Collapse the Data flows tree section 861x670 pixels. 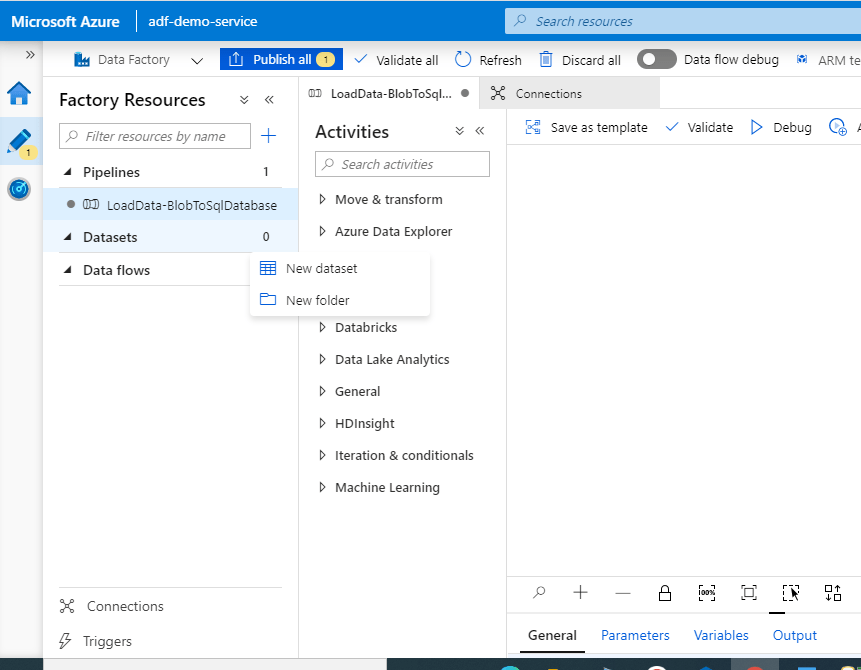click(68, 270)
